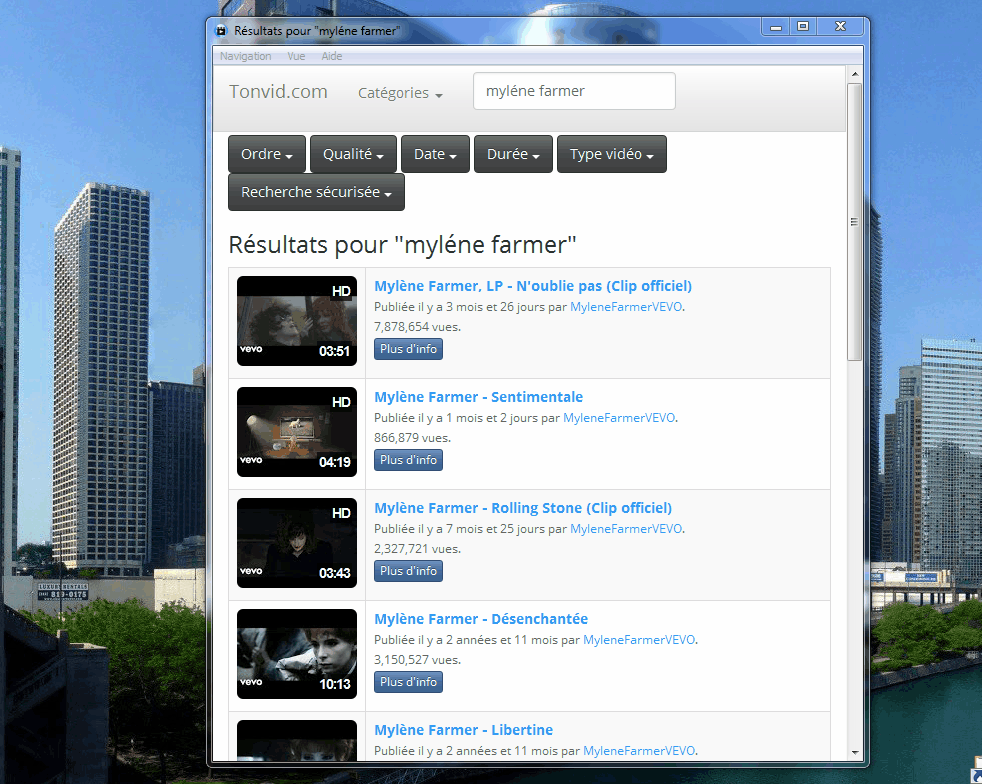Visit MyleneFarmerVEVO channel under N'oublie pas
The width and height of the screenshot is (982, 784).
(626, 307)
